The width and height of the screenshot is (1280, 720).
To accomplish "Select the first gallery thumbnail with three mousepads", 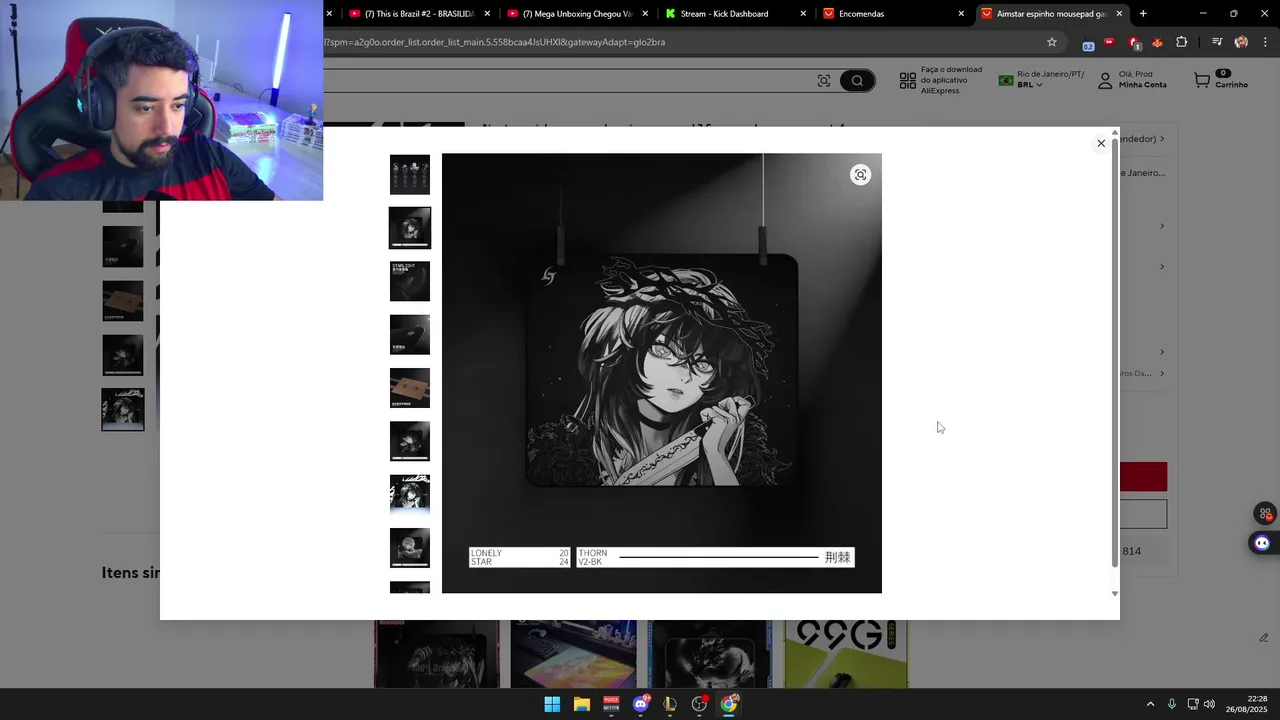I will pos(410,174).
